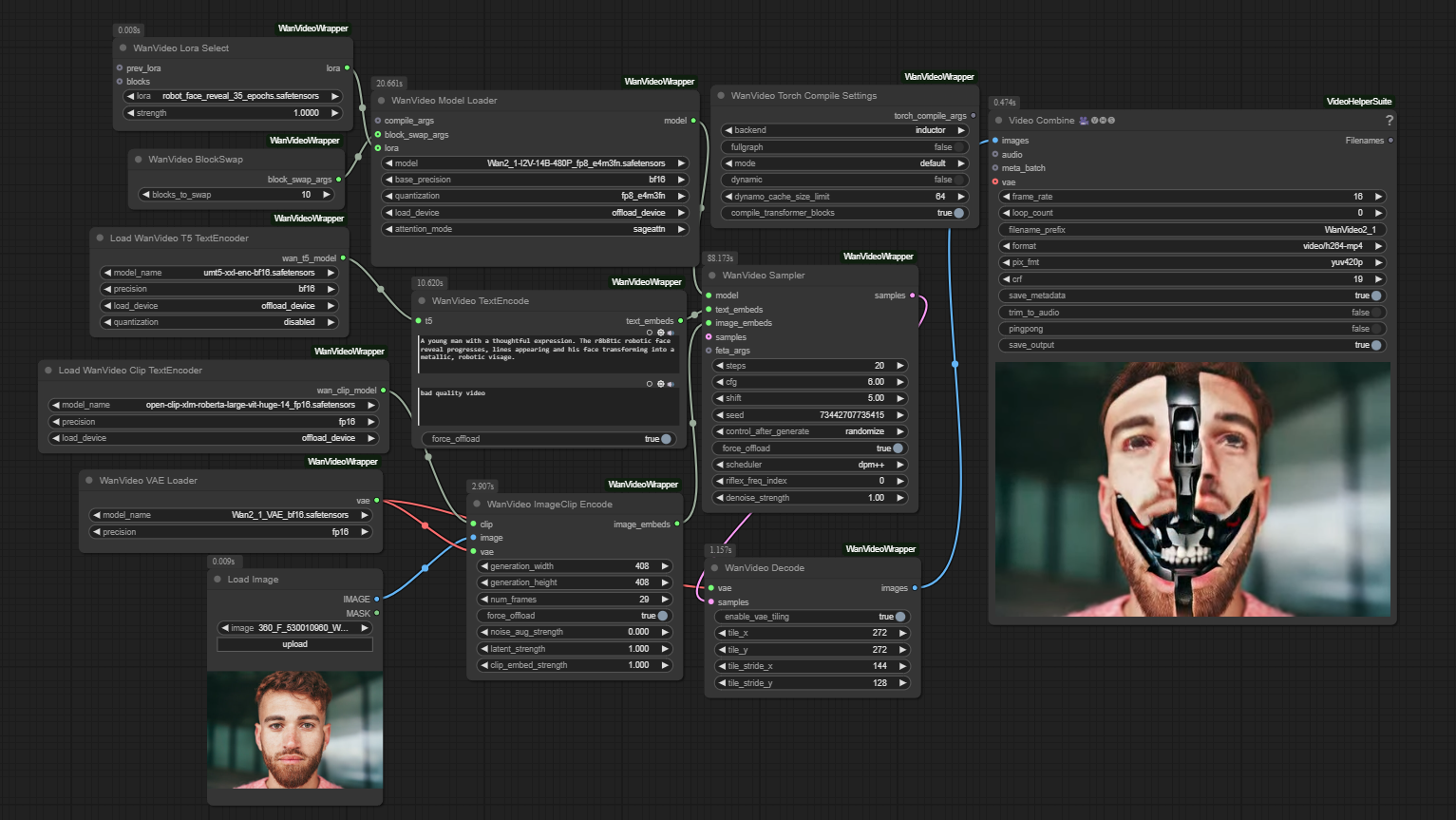Click samples output port on WanVideo Sampler
The width and height of the screenshot is (1456, 820).
(x=913, y=296)
